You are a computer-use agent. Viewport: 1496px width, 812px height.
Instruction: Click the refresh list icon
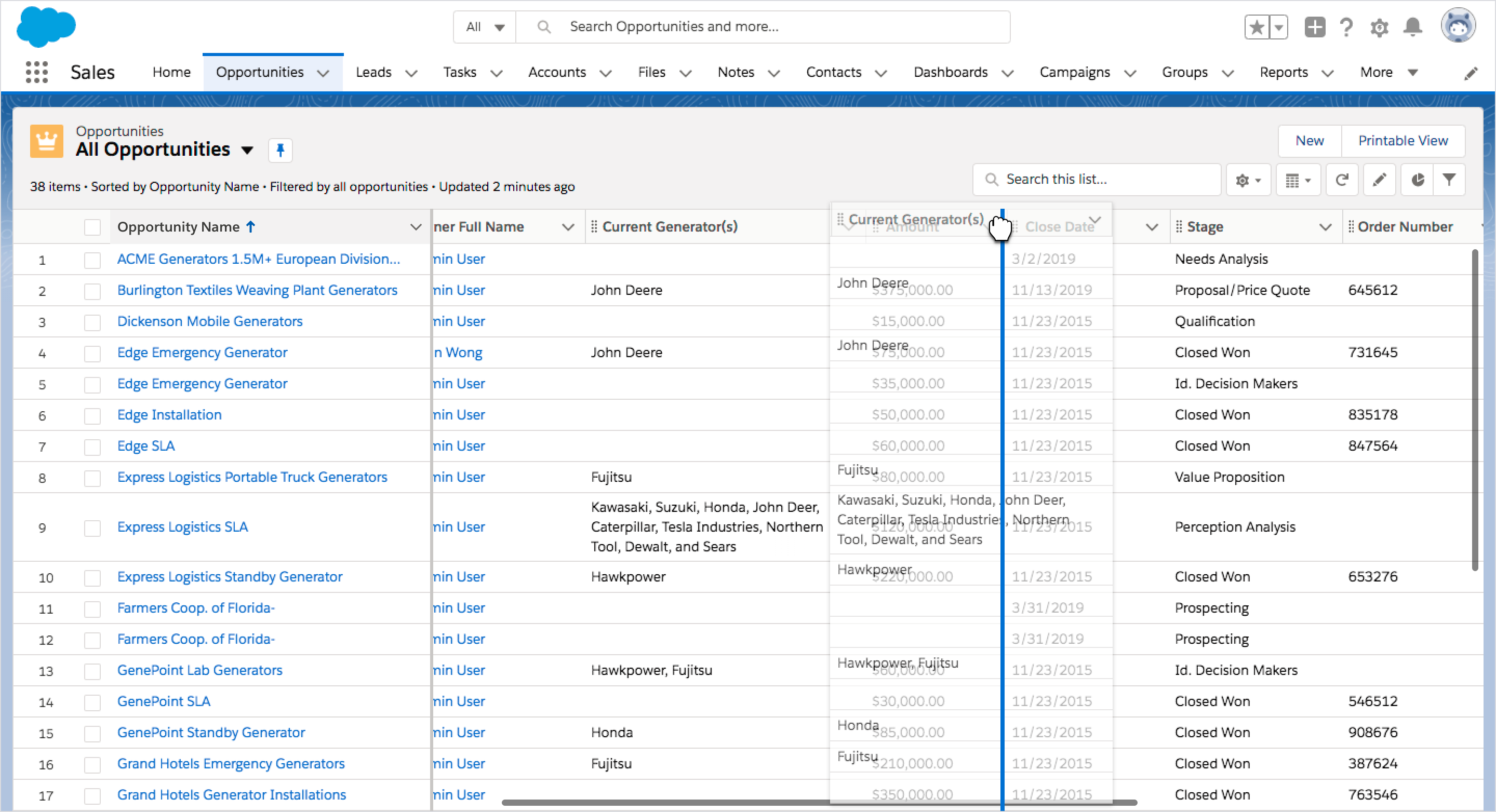[x=1342, y=180]
